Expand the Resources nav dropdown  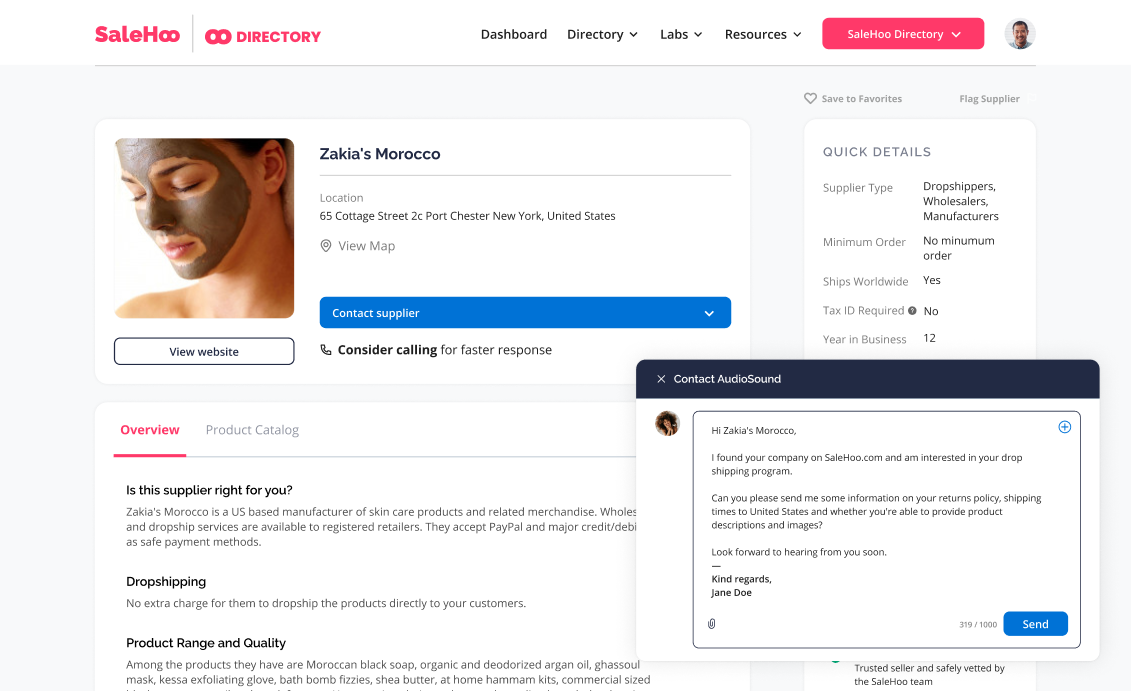[763, 34]
